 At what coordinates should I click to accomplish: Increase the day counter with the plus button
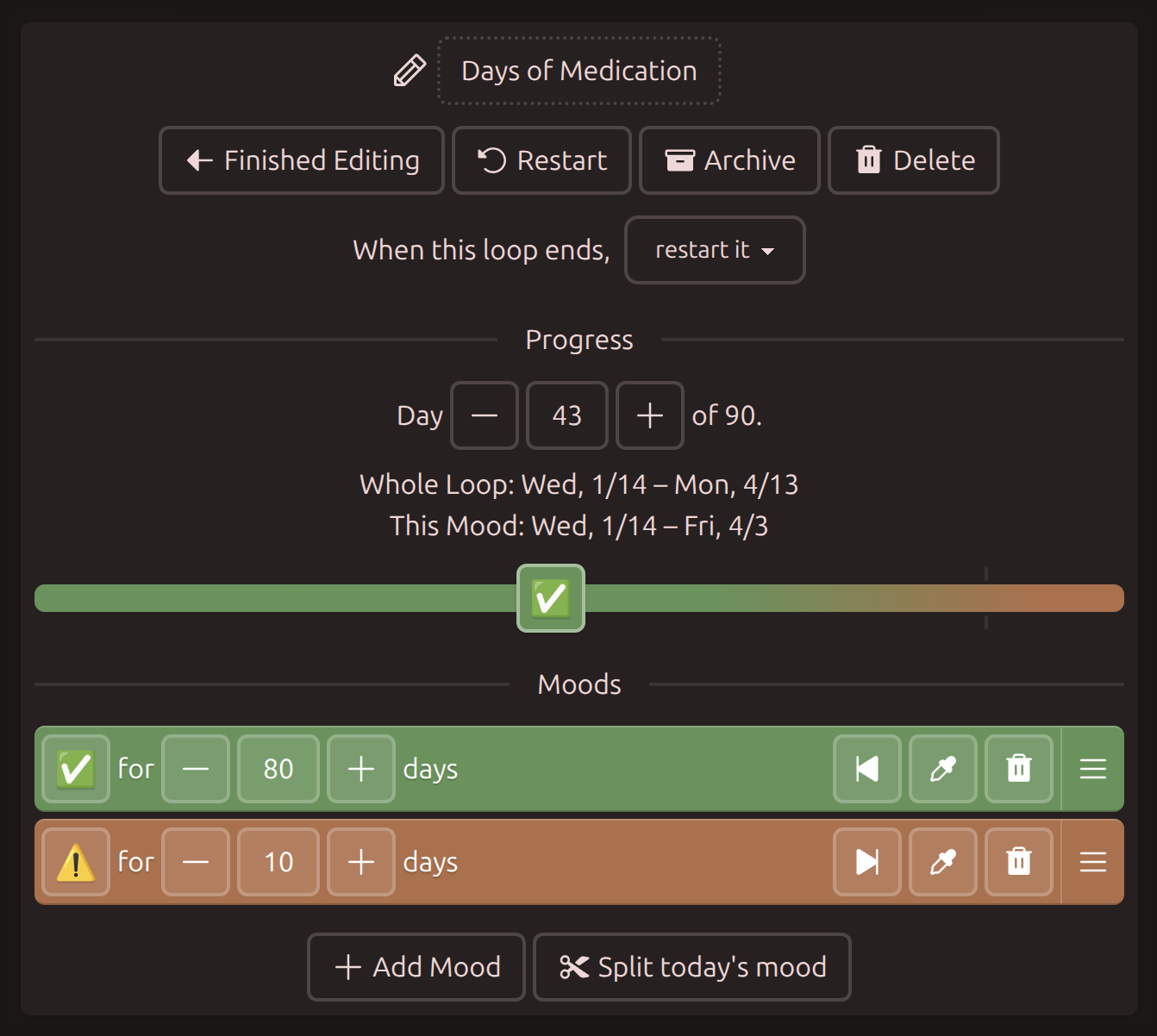pos(650,415)
